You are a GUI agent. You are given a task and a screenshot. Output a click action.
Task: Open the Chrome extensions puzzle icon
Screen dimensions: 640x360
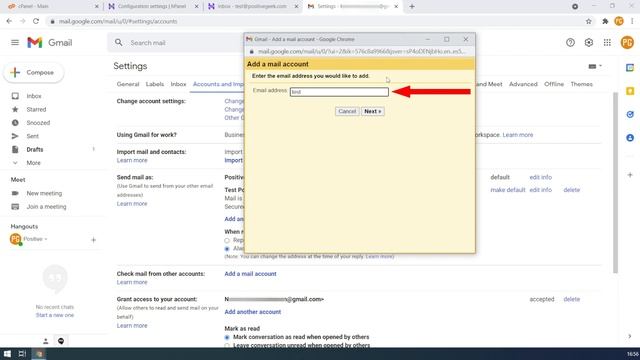coord(605,21)
